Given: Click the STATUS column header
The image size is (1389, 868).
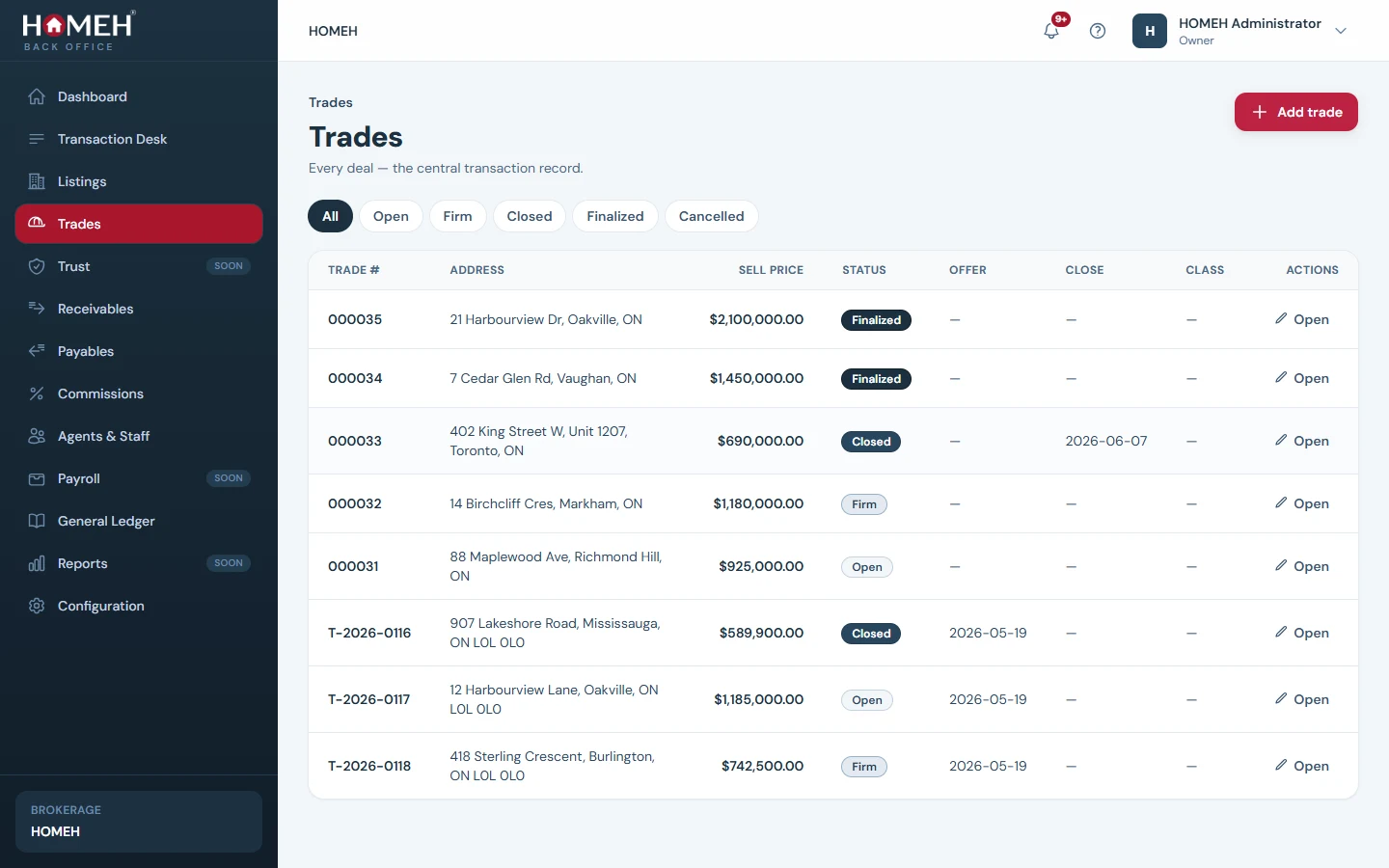Looking at the screenshot, I should 864,270.
